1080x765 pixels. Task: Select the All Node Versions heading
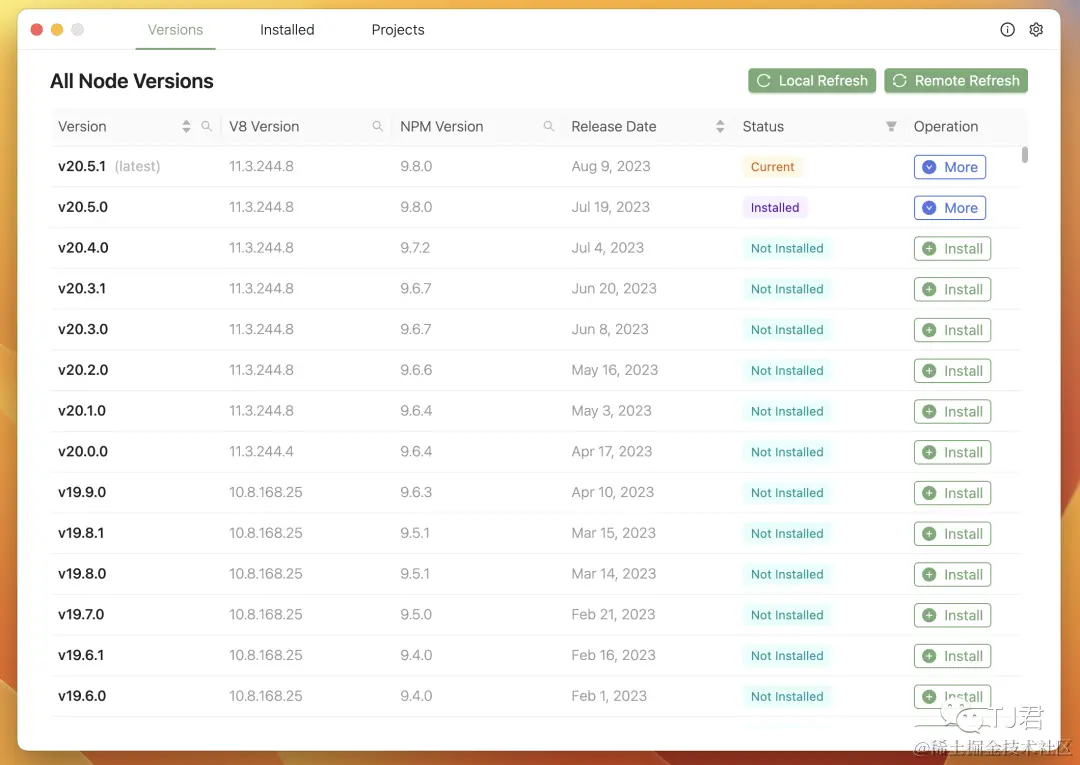pyautogui.click(x=132, y=81)
